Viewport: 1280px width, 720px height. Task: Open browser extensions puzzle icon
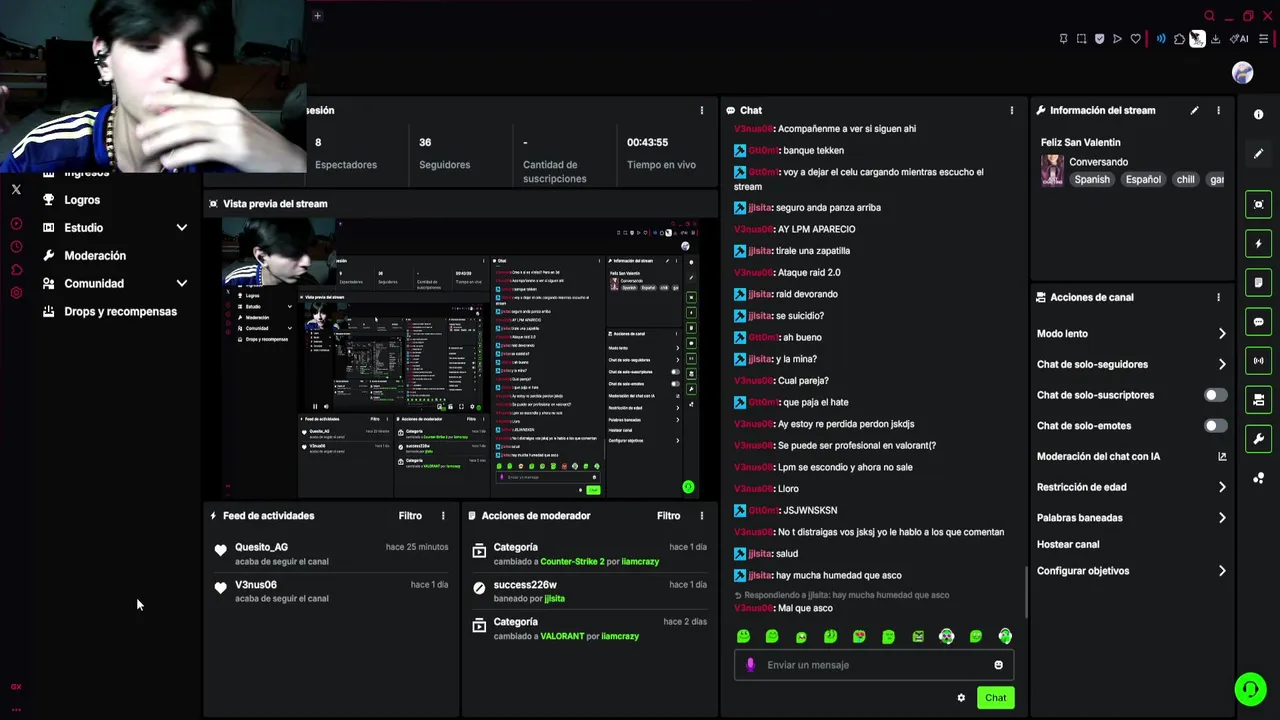[x=1179, y=39]
